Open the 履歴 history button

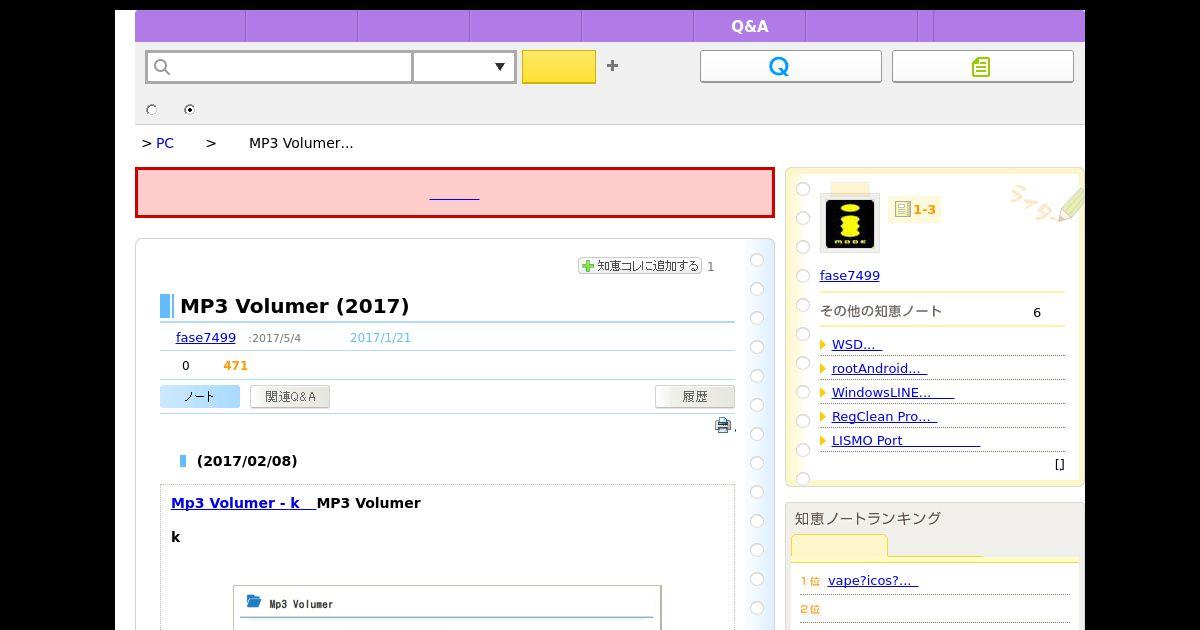(695, 397)
